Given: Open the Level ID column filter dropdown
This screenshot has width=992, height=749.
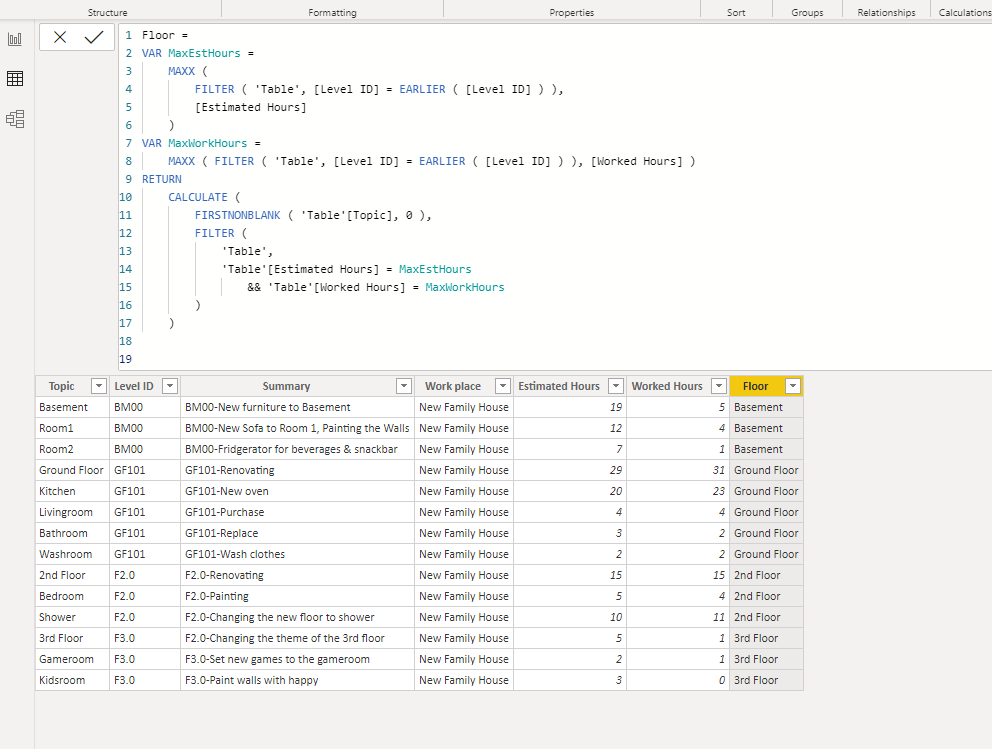Looking at the screenshot, I should point(170,386).
